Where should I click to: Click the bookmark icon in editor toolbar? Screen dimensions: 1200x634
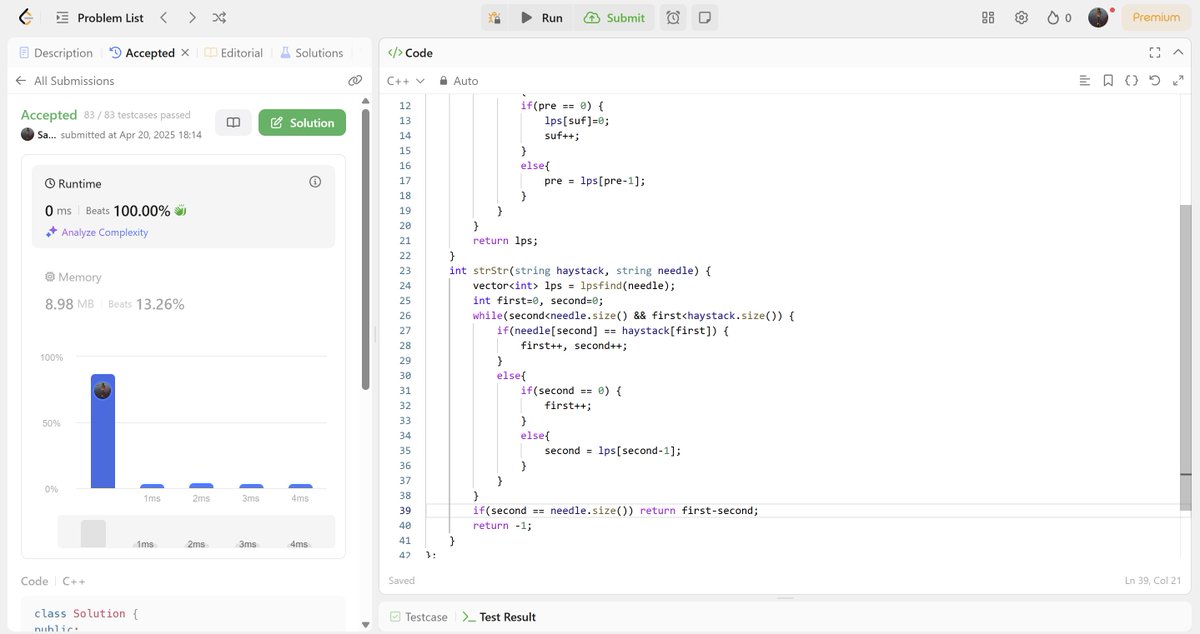pyautogui.click(x=1108, y=81)
